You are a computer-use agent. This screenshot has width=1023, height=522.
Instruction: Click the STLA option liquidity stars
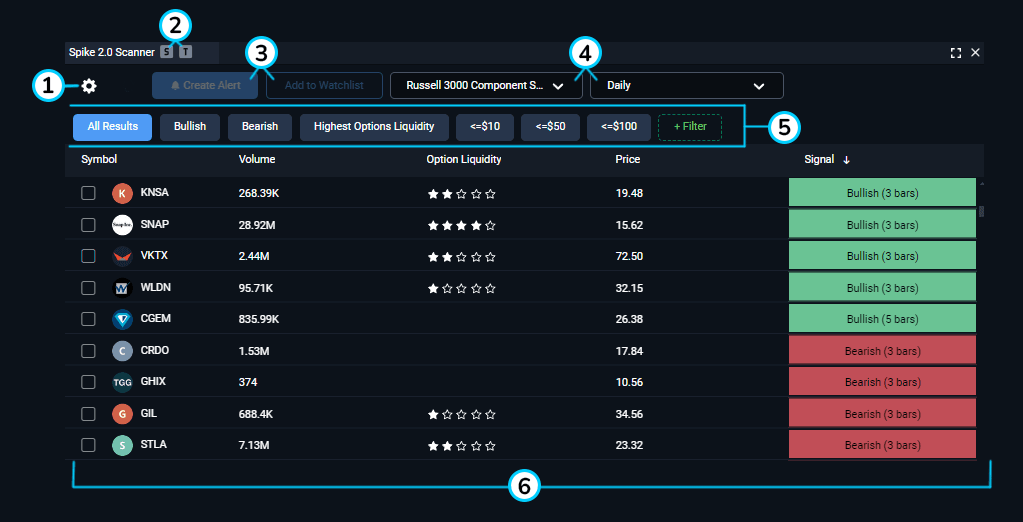click(461, 446)
